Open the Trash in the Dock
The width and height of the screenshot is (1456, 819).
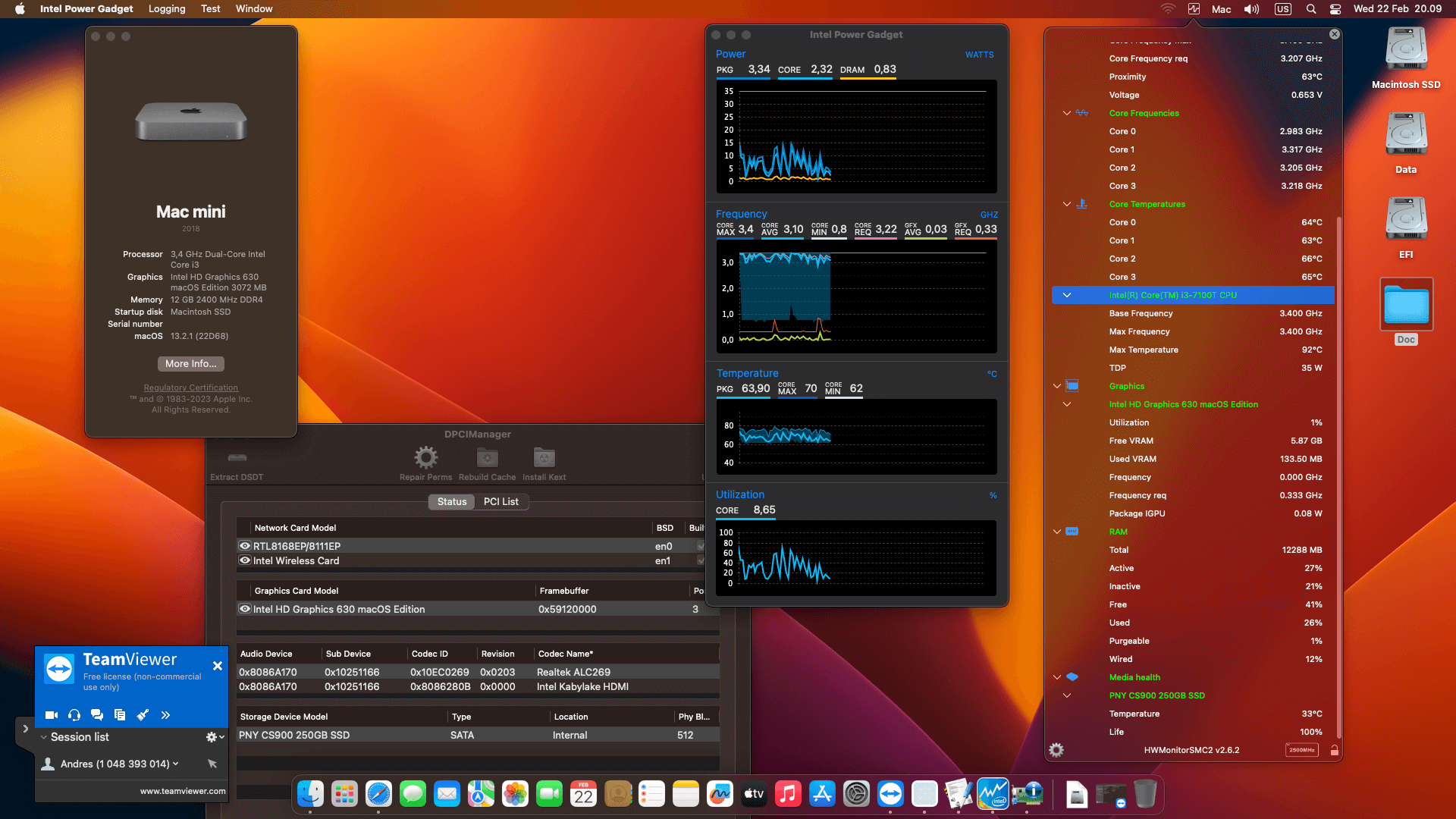pos(1145,794)
